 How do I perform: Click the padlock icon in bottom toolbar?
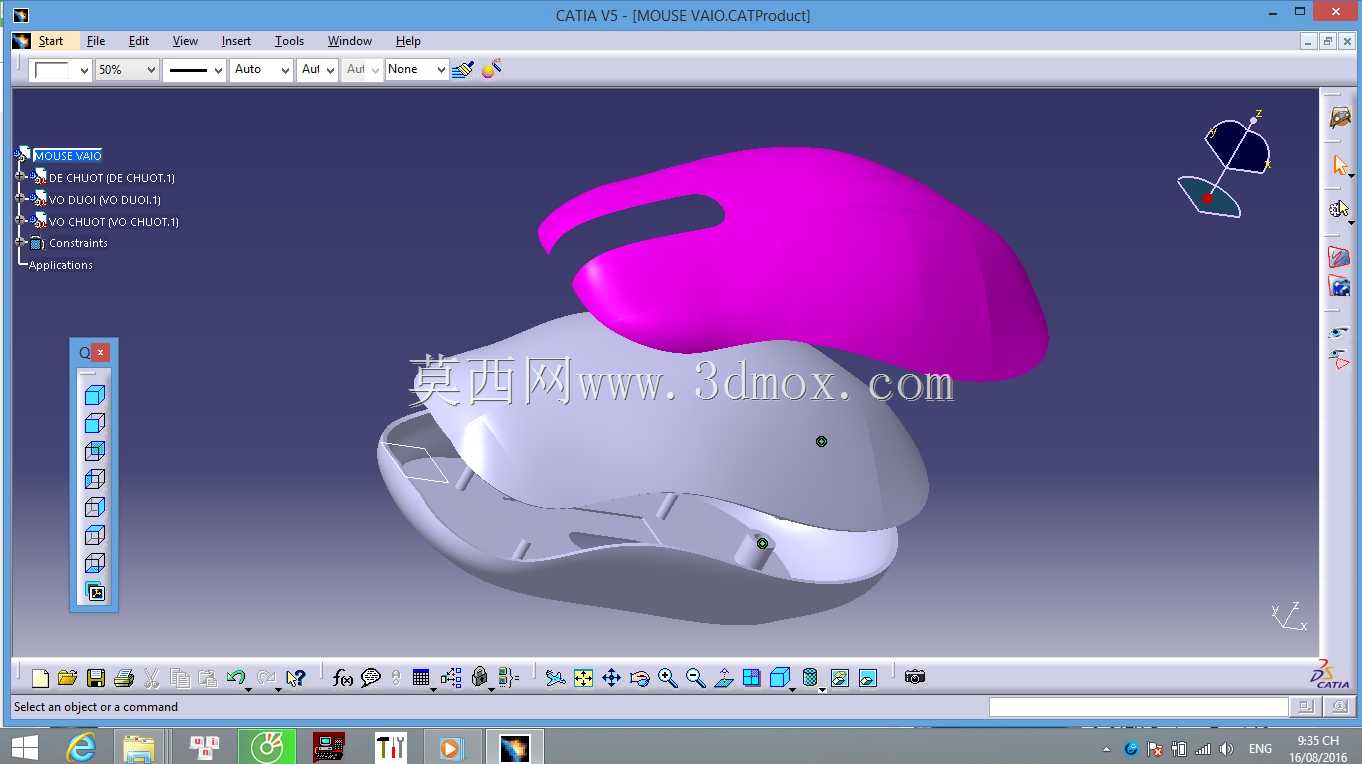coord(480,678)
